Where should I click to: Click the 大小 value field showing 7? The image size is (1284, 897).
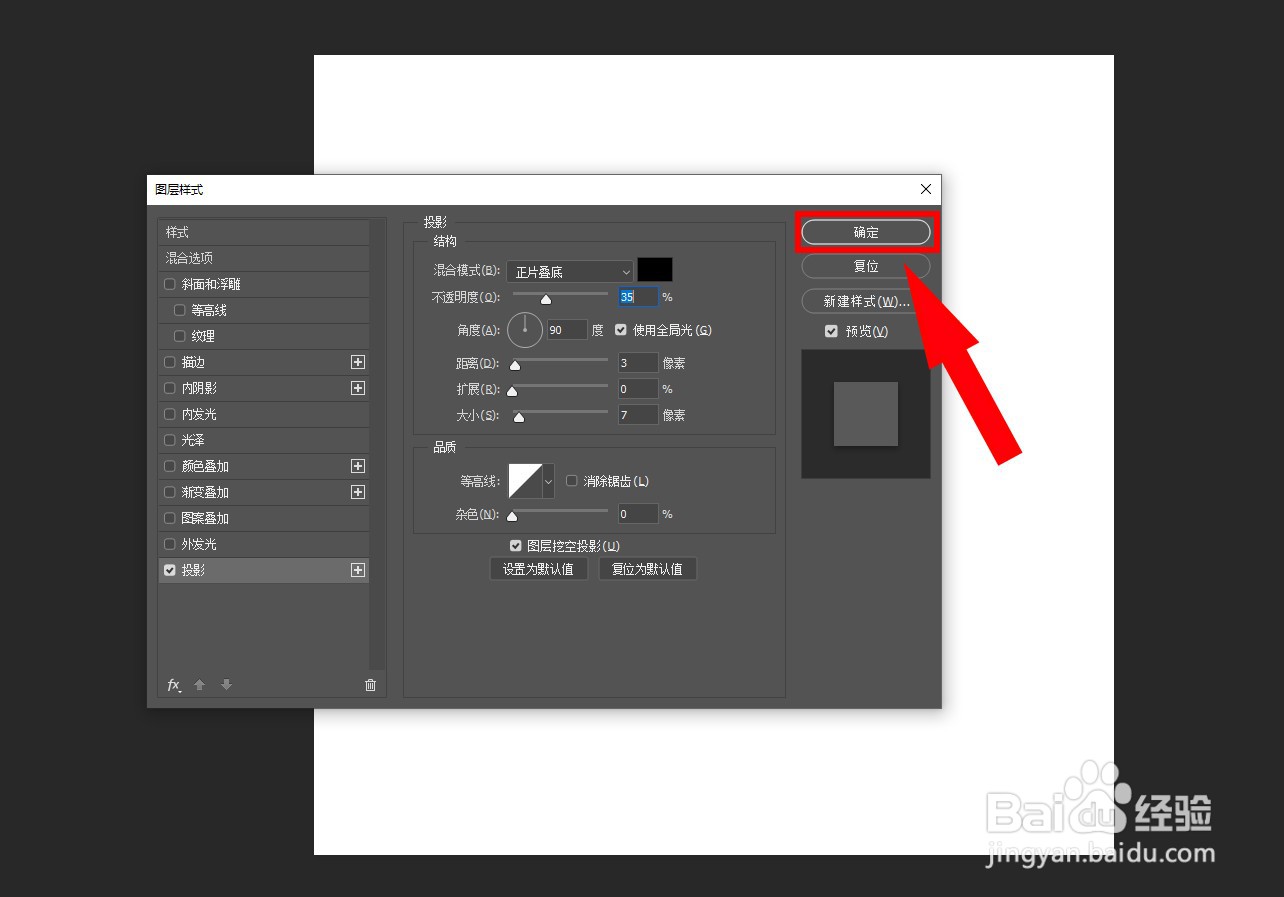point(638,415)
